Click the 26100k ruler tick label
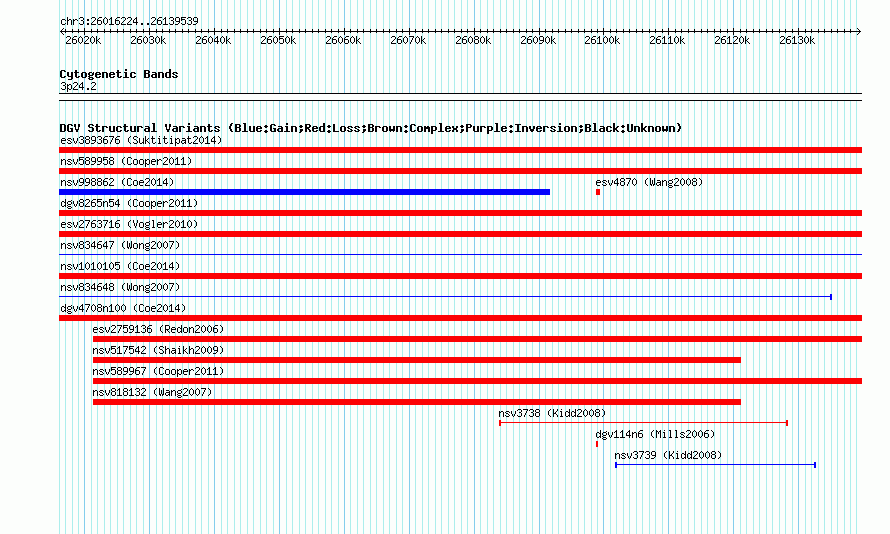Screen dimensions: 890x534 pos(602,41)
